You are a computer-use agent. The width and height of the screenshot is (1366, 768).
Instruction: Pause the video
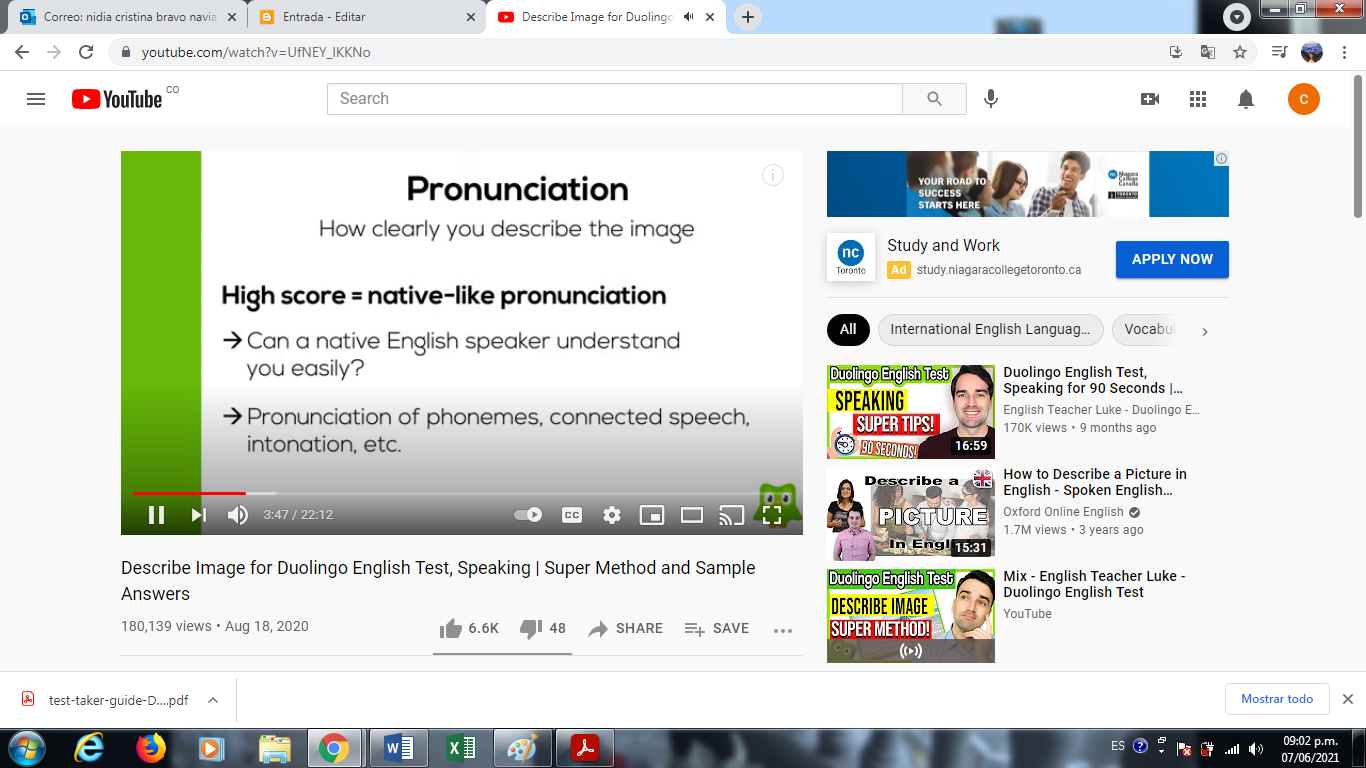coord(156,515)
